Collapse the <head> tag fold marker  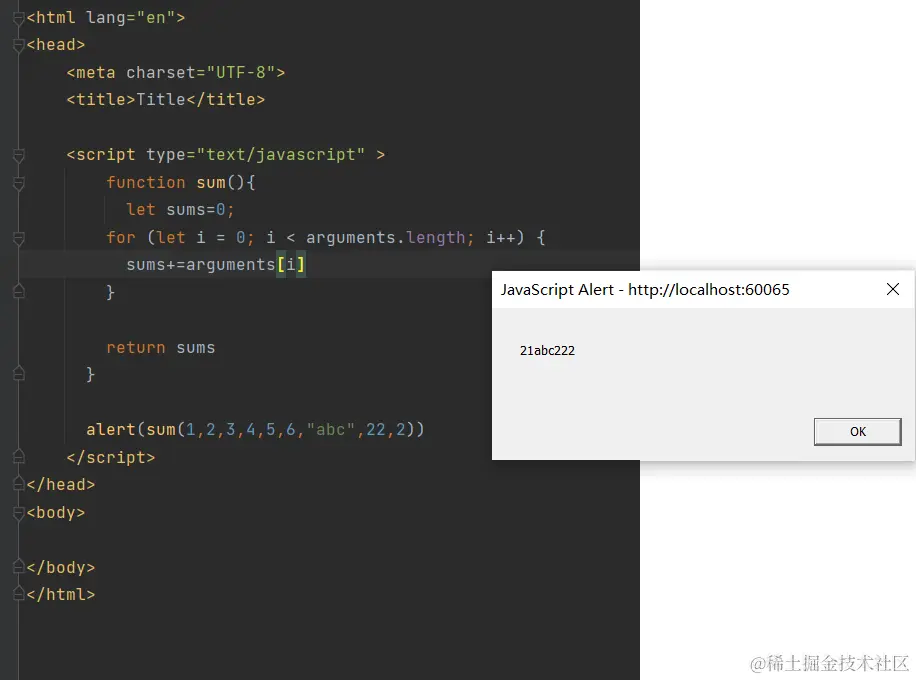coord(19,45)
